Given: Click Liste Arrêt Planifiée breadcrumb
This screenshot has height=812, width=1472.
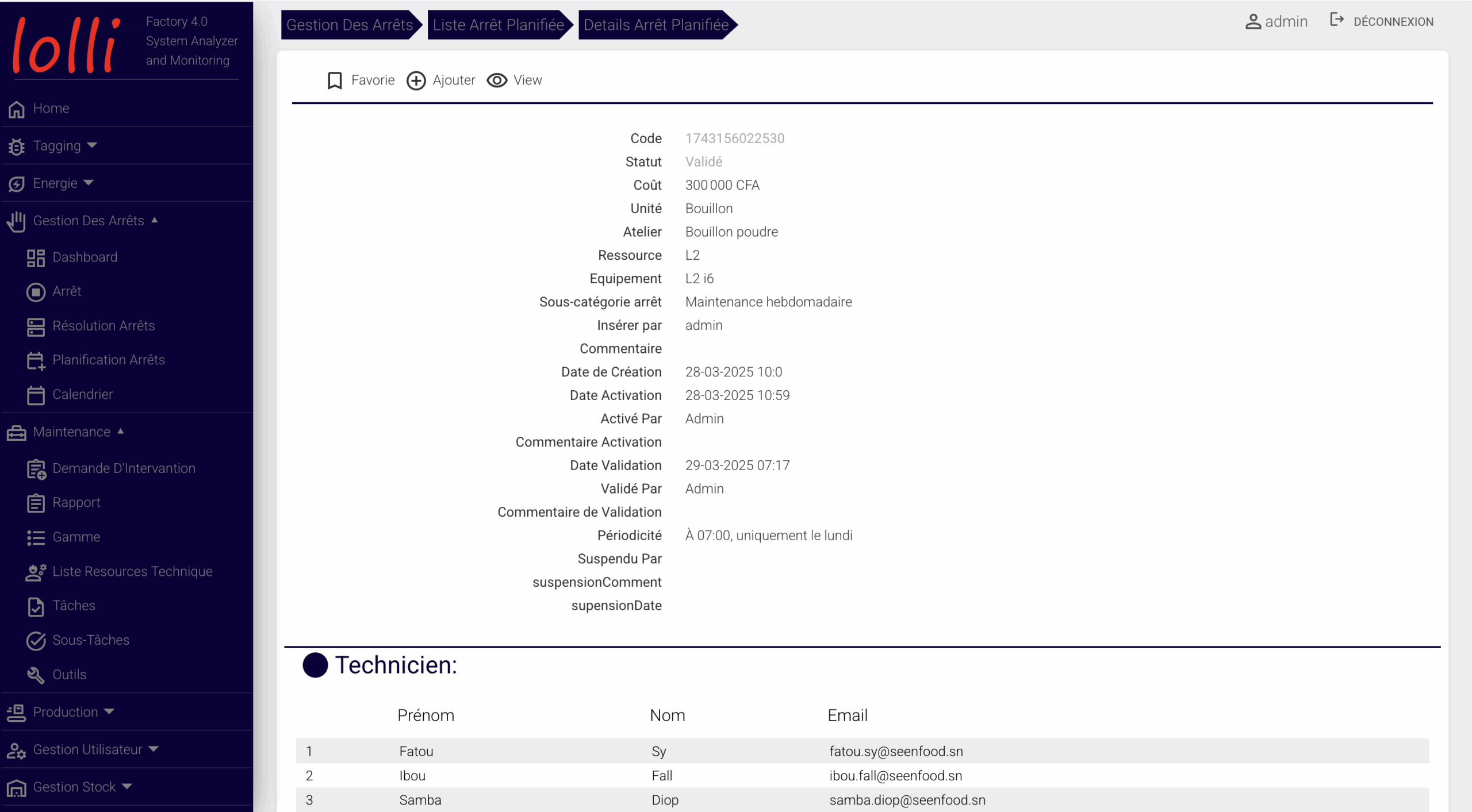Looking at the screenshot, I should 498,25.
